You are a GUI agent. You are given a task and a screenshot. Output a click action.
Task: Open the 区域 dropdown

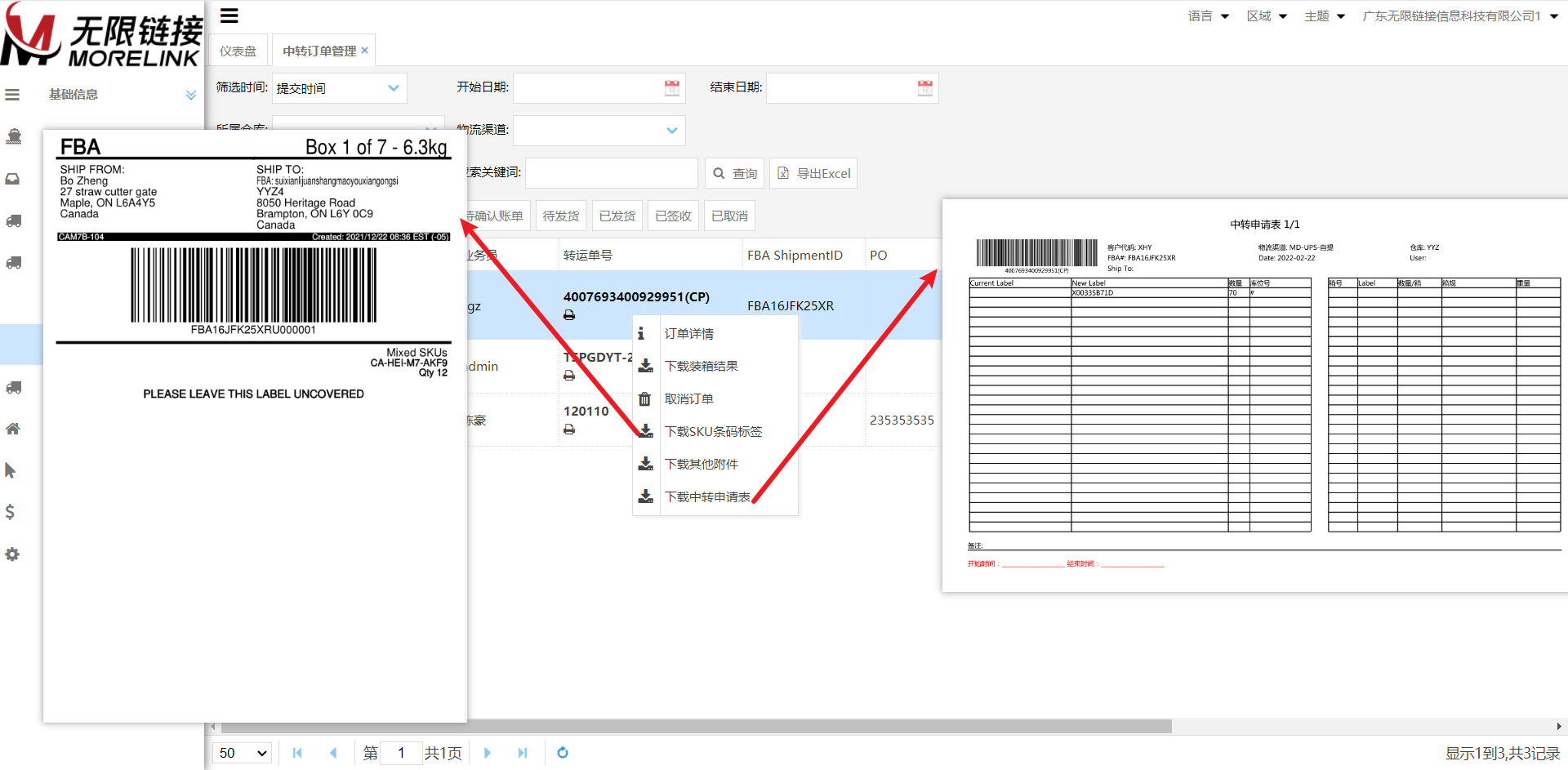click(x=1267, y=16)
